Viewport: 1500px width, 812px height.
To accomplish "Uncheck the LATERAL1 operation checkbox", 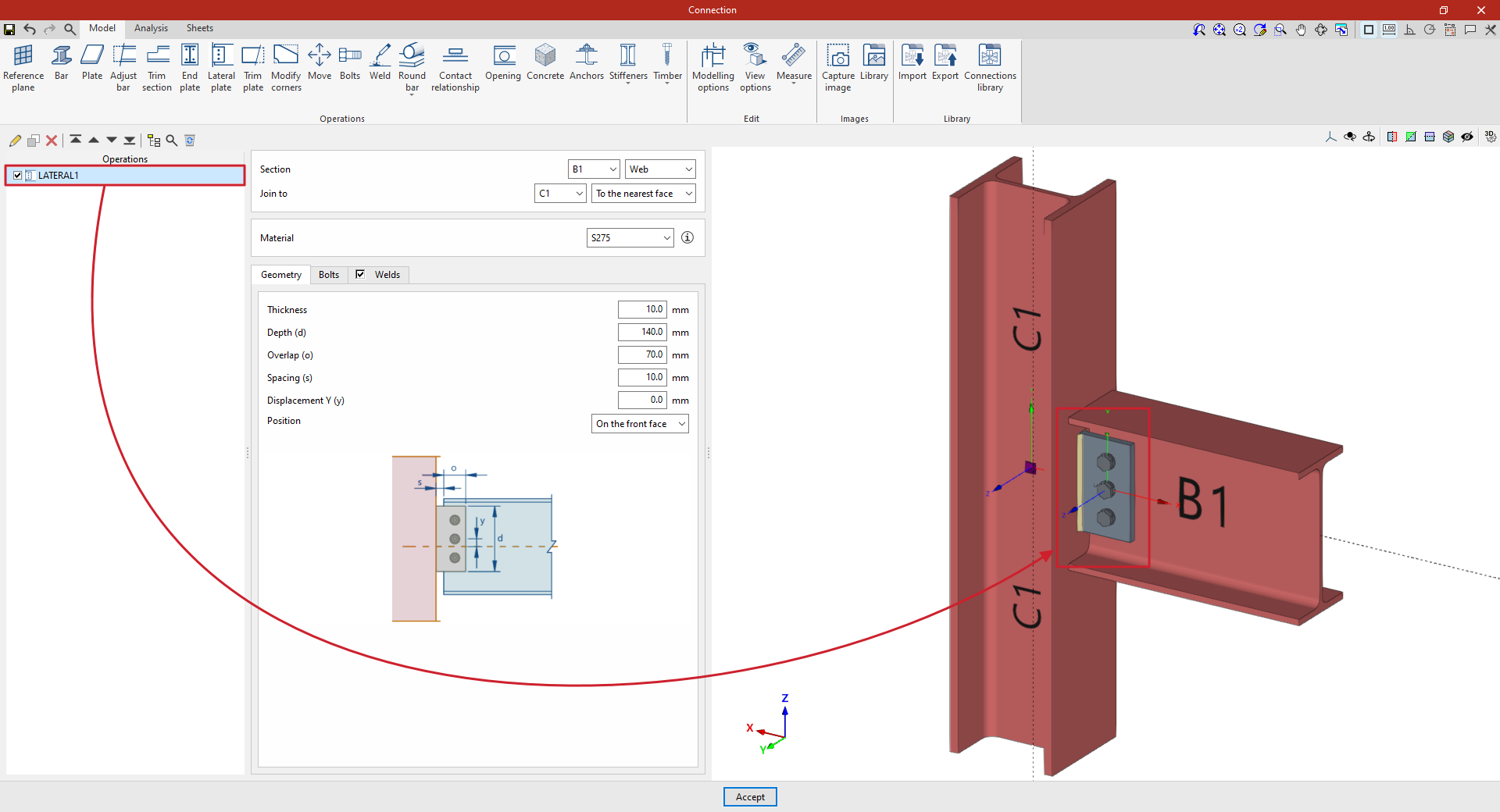I will (18, 176).
